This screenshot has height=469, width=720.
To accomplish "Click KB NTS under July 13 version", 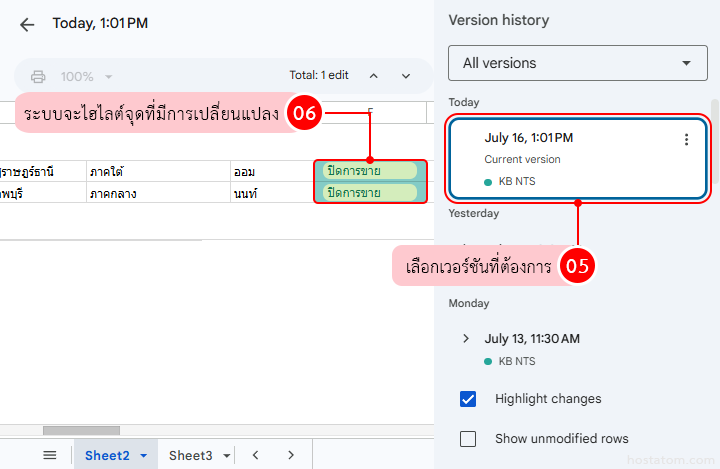I will [517, 362].
